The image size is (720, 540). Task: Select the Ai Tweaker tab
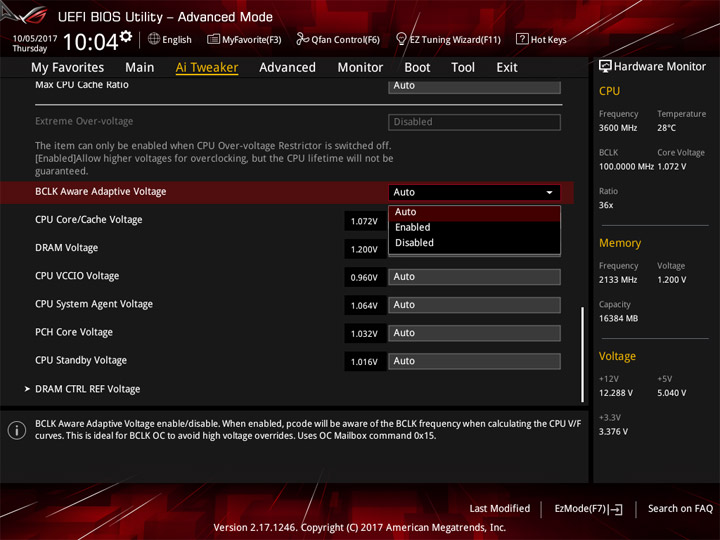[207, 68]
